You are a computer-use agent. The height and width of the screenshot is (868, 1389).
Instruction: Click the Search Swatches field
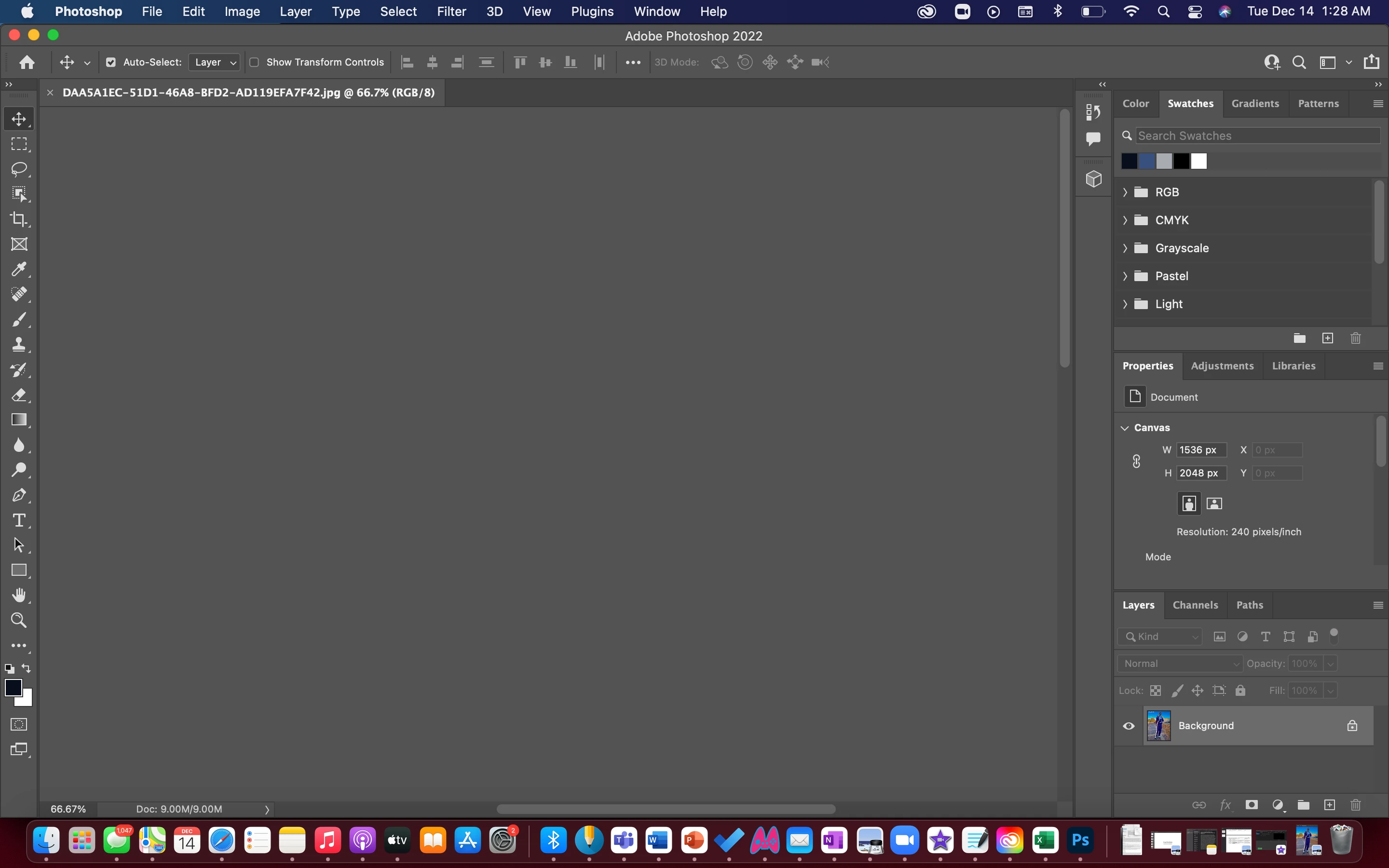coord(1257,136)
